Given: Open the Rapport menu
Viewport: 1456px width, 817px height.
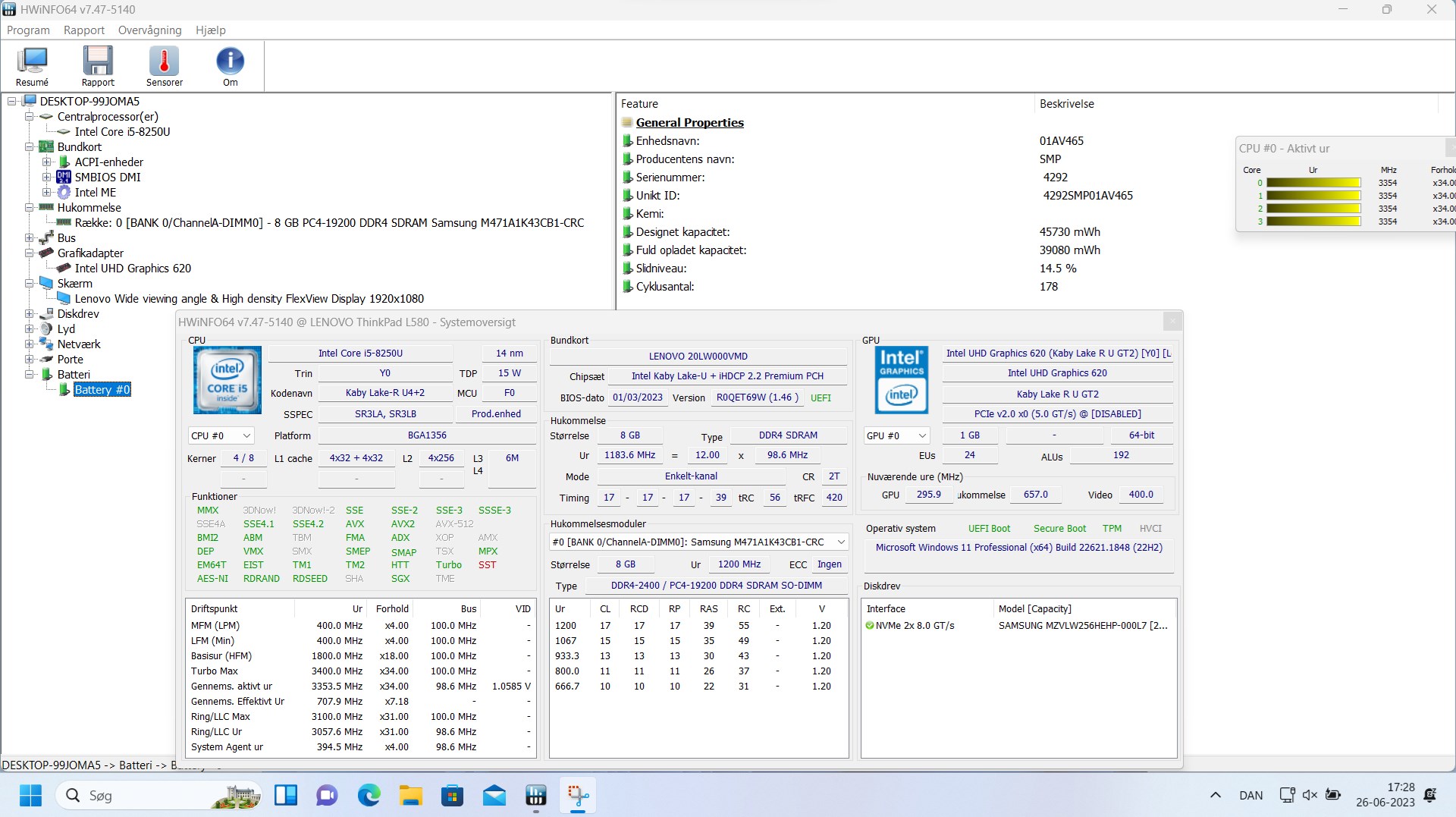Looking at the screenshot, I should pos(84,30).
